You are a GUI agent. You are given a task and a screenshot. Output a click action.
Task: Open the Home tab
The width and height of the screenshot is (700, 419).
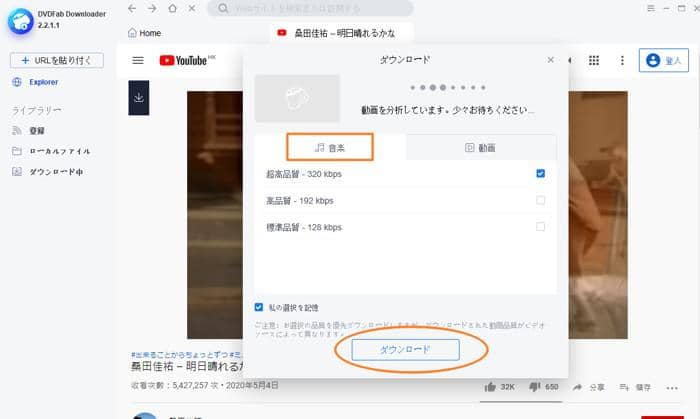tap(145, 33)
